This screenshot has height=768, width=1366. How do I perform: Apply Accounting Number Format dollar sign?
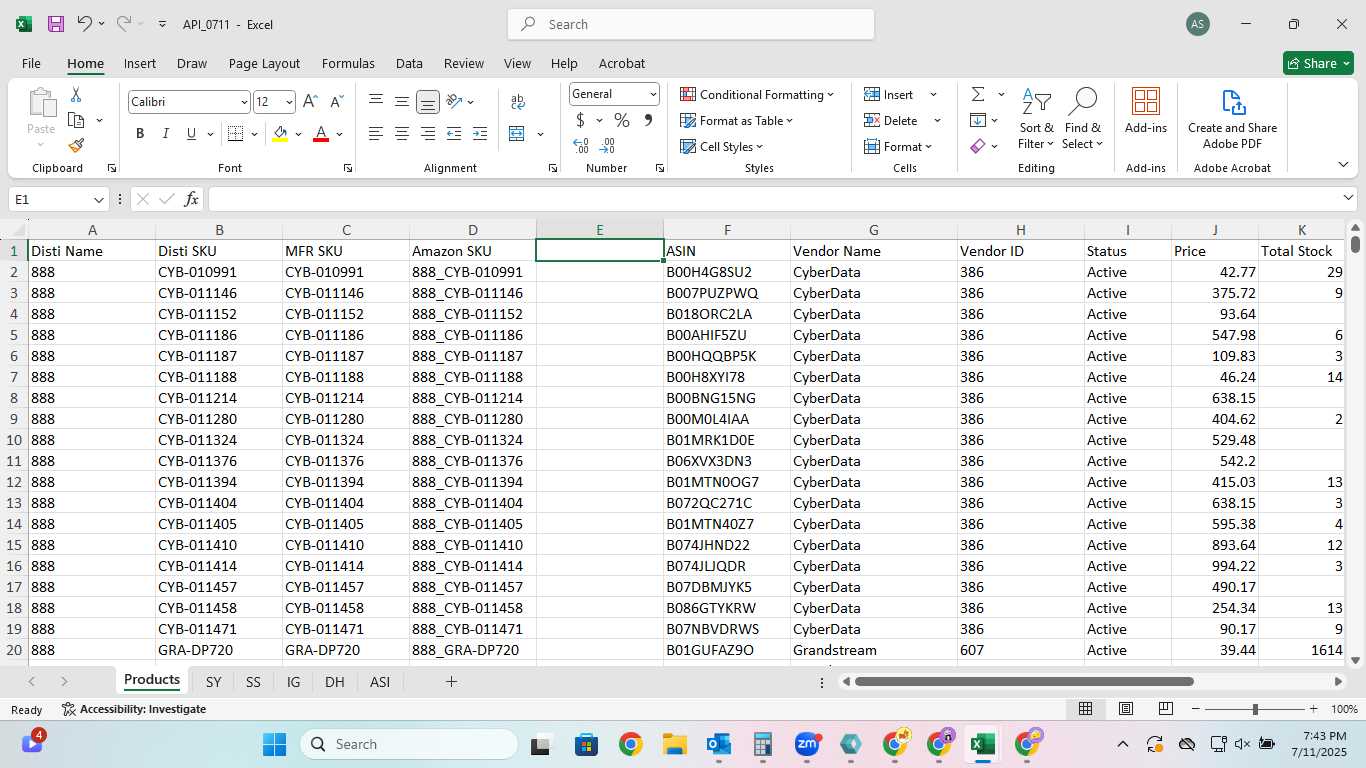(x=580, y=120)
